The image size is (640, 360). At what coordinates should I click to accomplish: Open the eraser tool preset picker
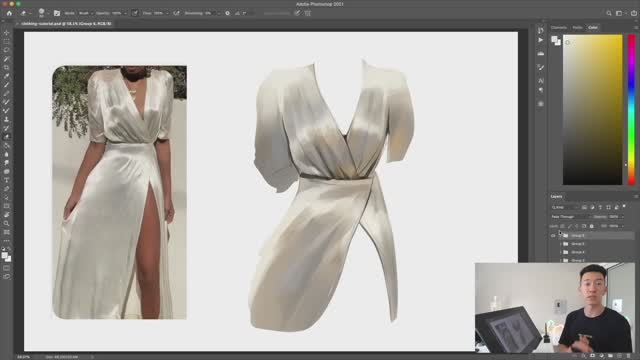tap(25, 13)
